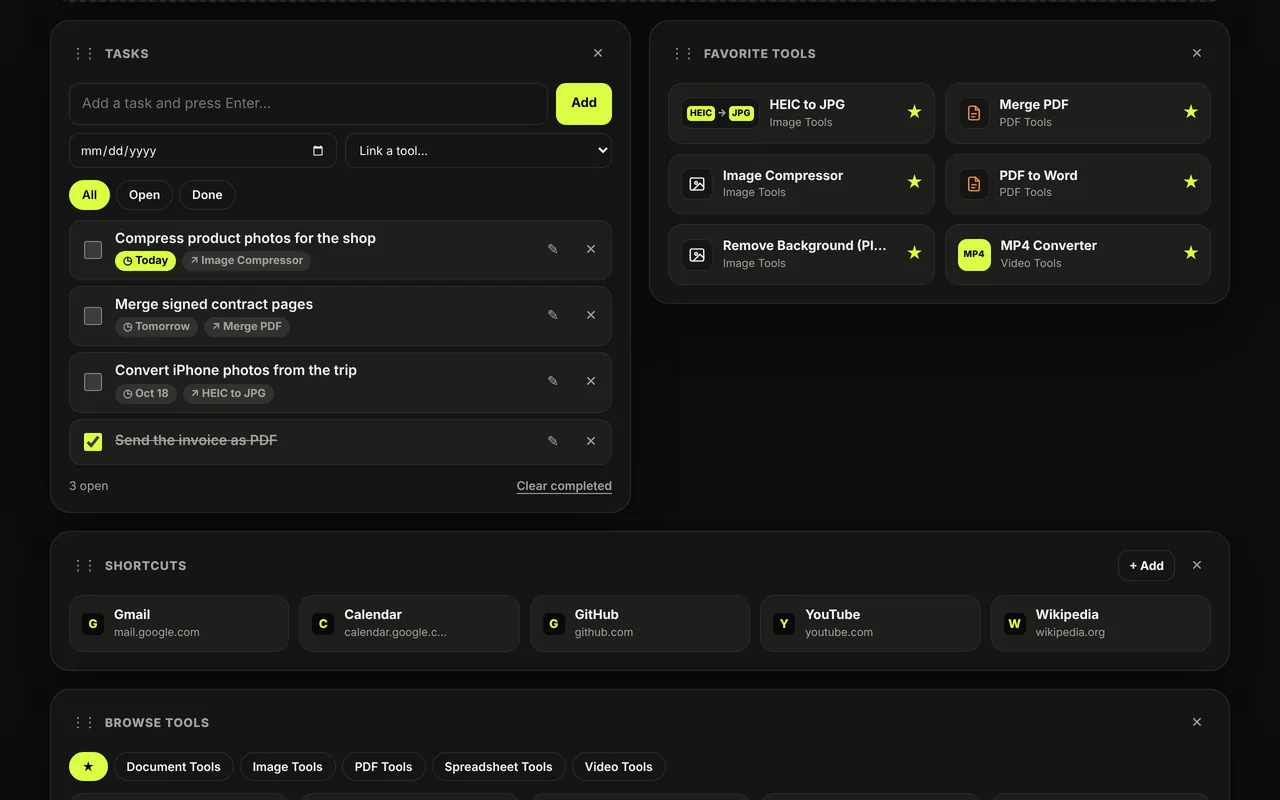Viewport: 1280px width, 800px height.
Task: Open the date picker calendar icon
Action: tap(318, 151)
